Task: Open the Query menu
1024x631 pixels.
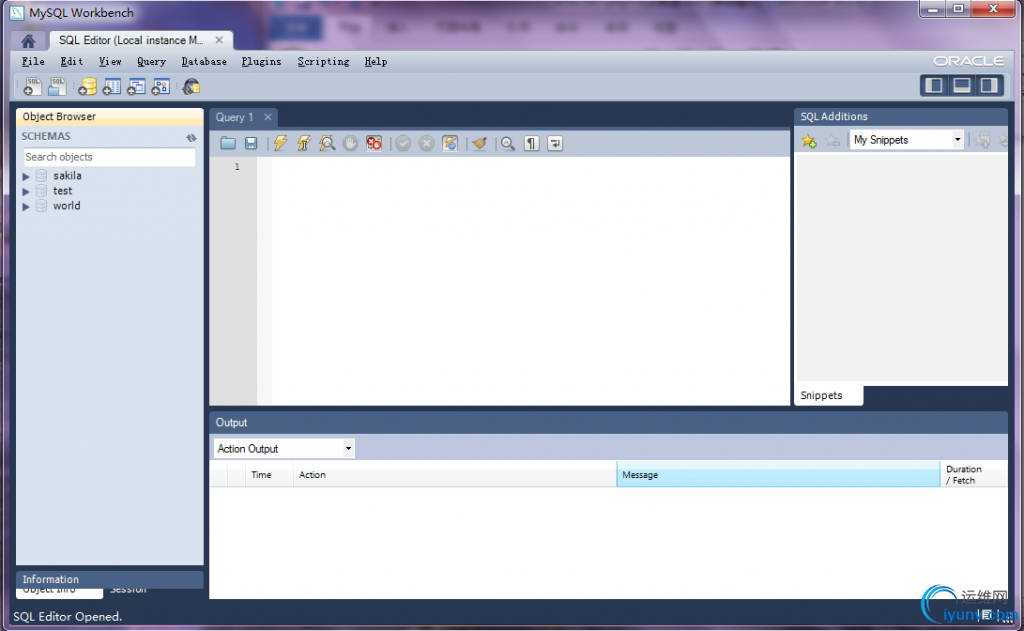Action: point(152,61)
